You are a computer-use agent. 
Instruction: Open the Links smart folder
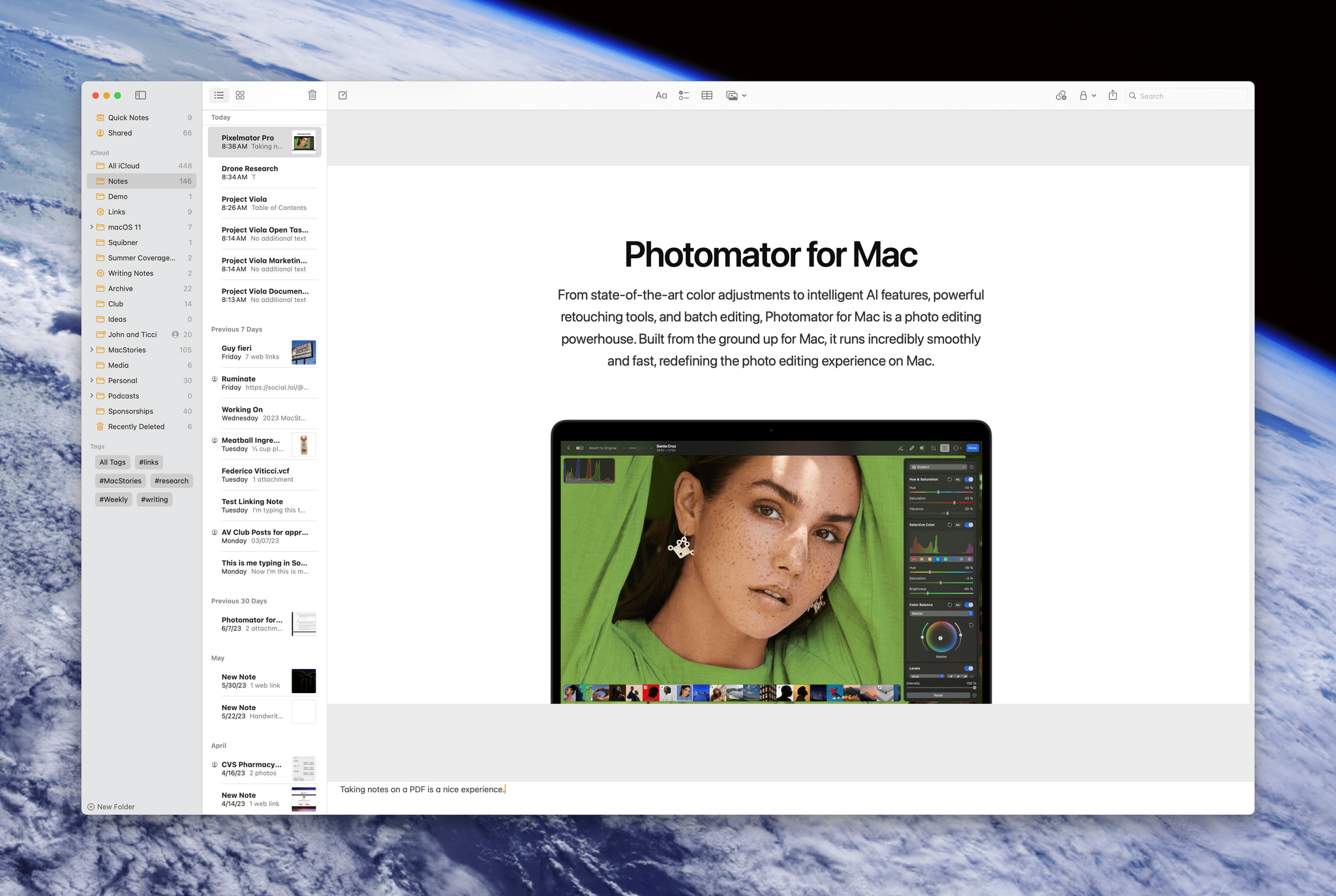[142, 212]
